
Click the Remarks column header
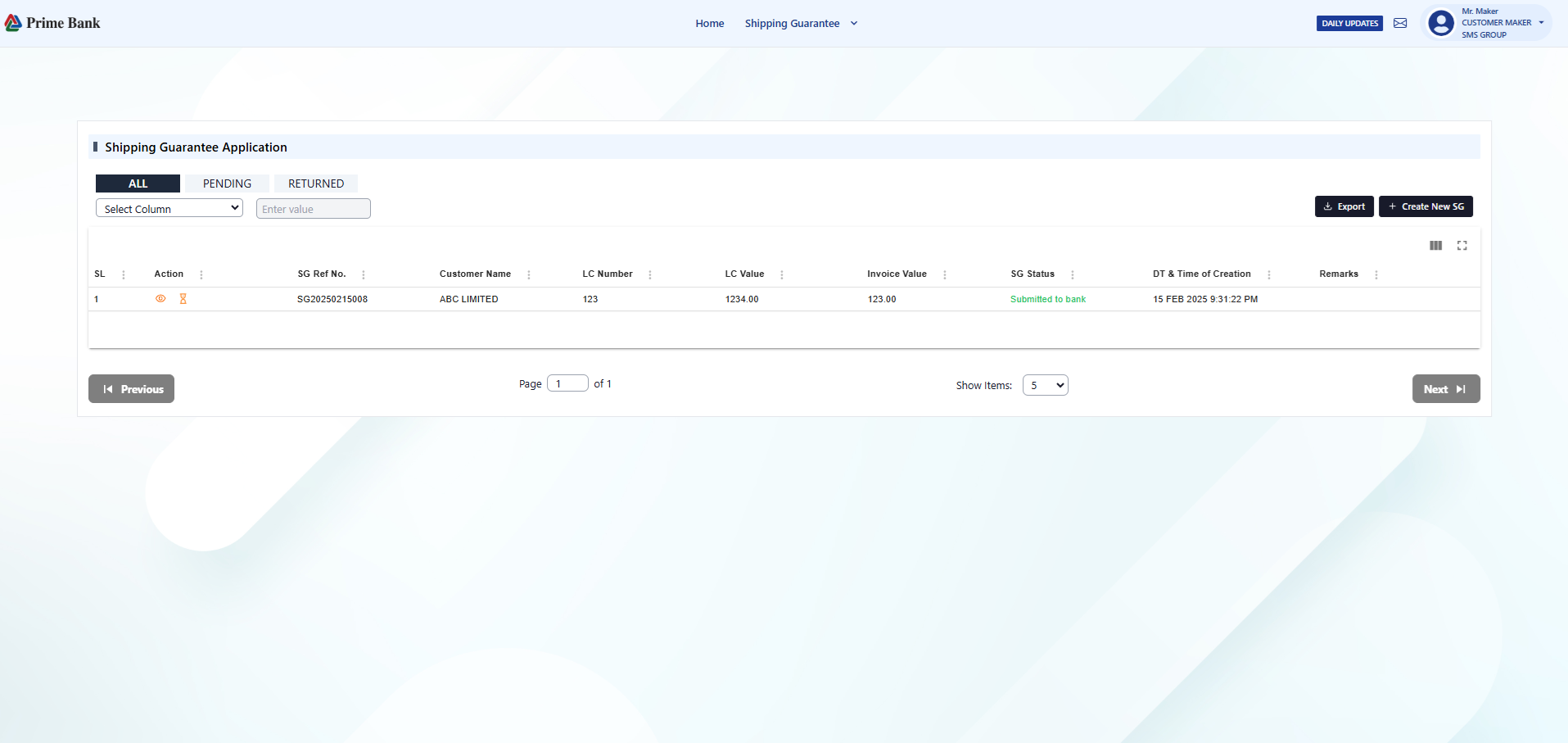click(1339, 274)
